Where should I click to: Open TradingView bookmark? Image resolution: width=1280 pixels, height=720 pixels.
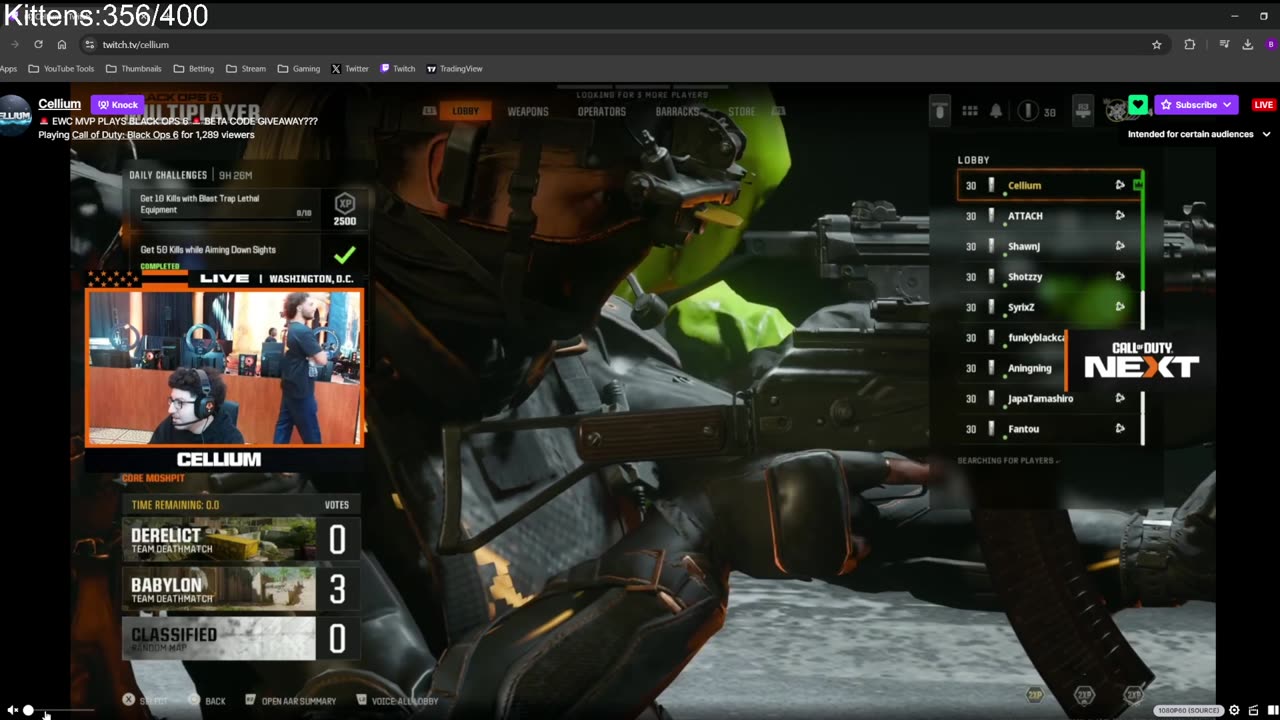(454, 69)
